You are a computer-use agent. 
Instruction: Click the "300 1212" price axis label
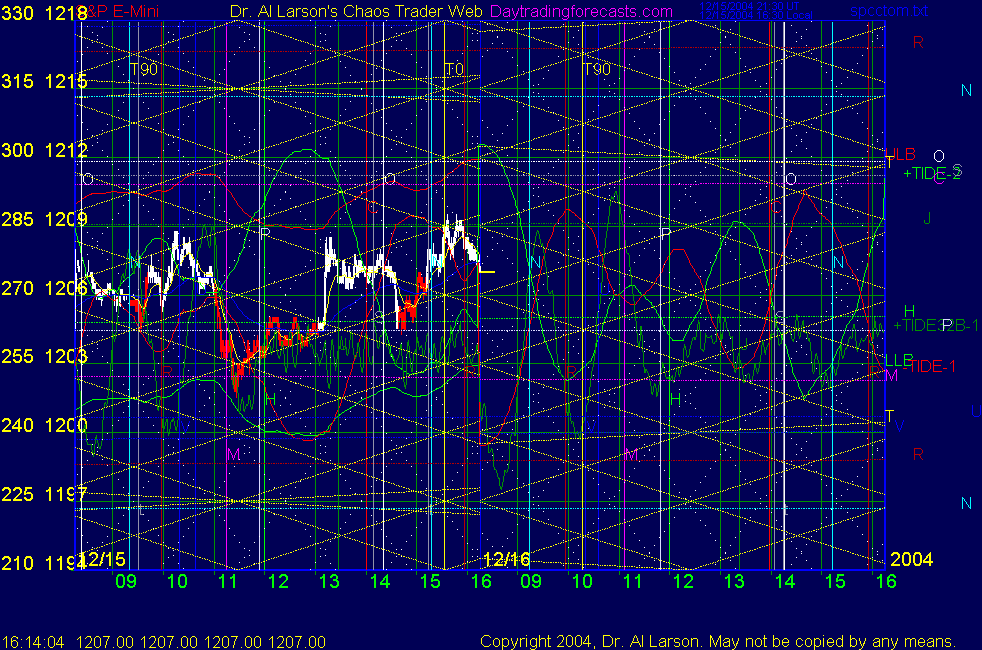point(44,150)
